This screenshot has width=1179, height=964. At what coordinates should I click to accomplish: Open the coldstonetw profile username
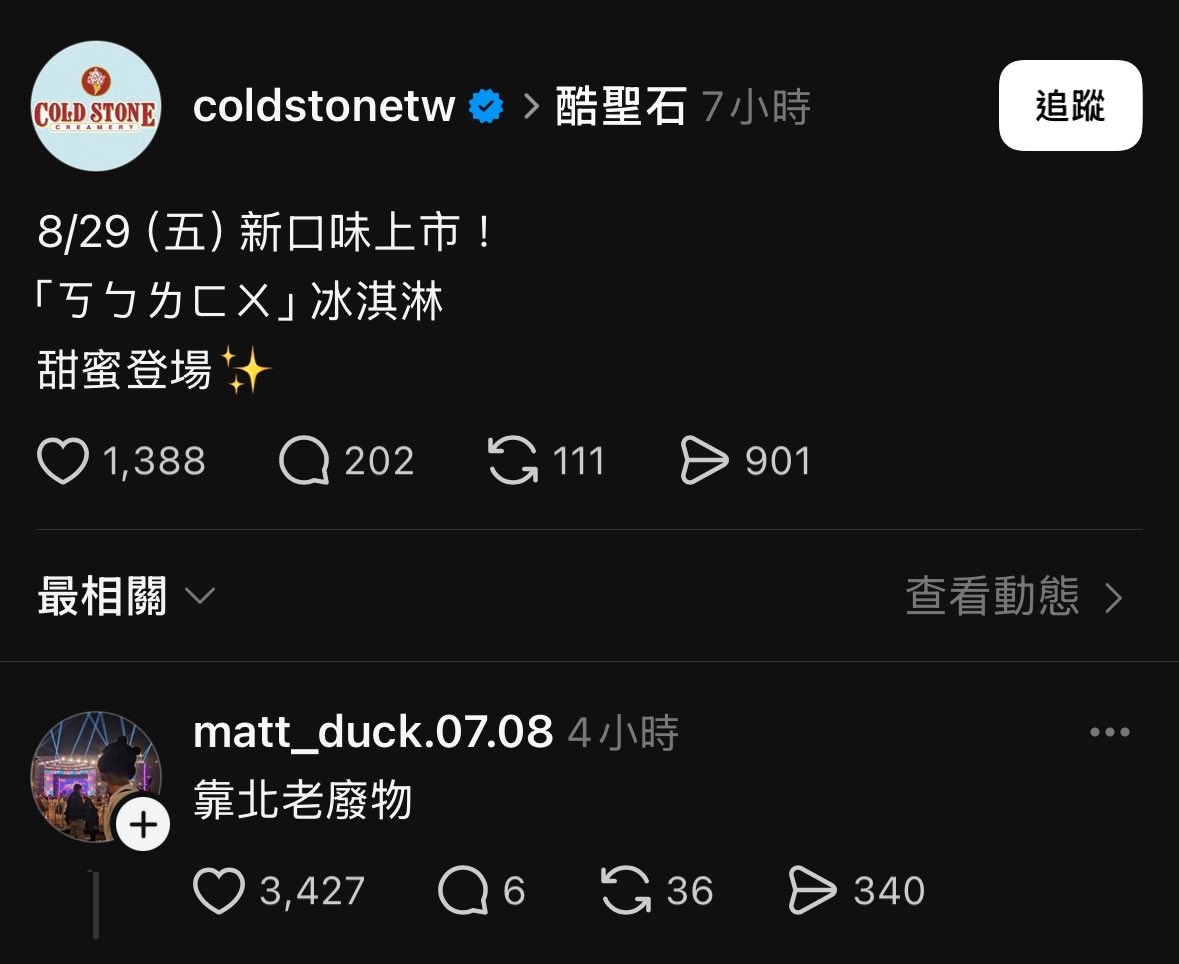[324, 106]
